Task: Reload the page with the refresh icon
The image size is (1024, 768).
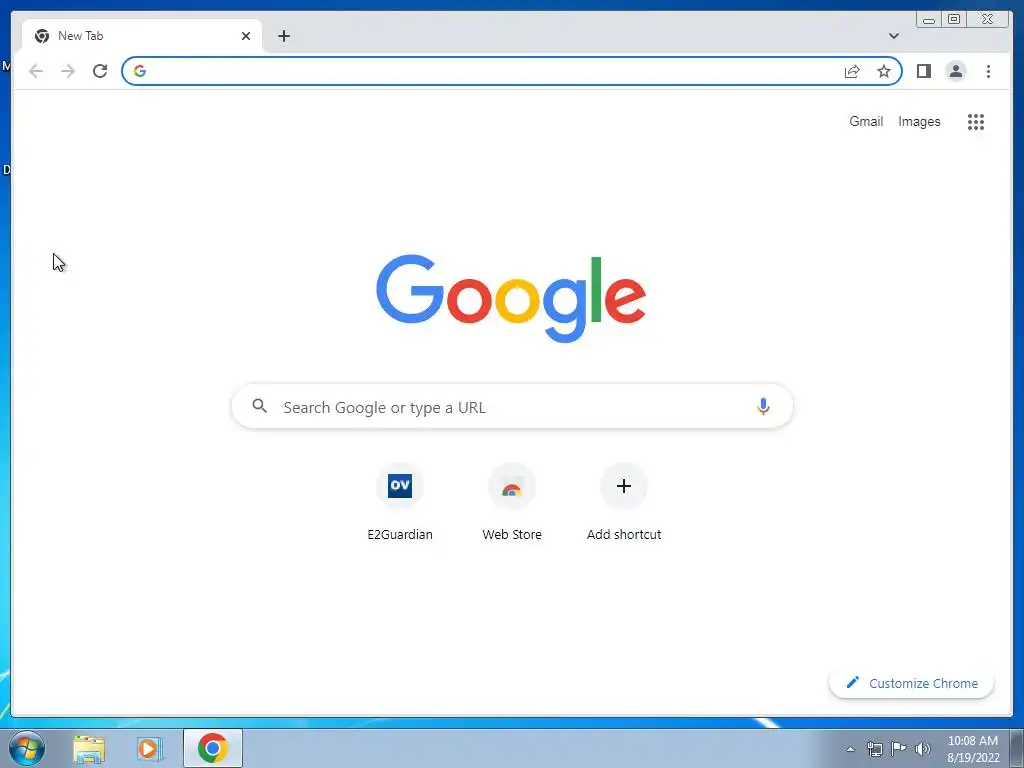Action: point(100,71)
